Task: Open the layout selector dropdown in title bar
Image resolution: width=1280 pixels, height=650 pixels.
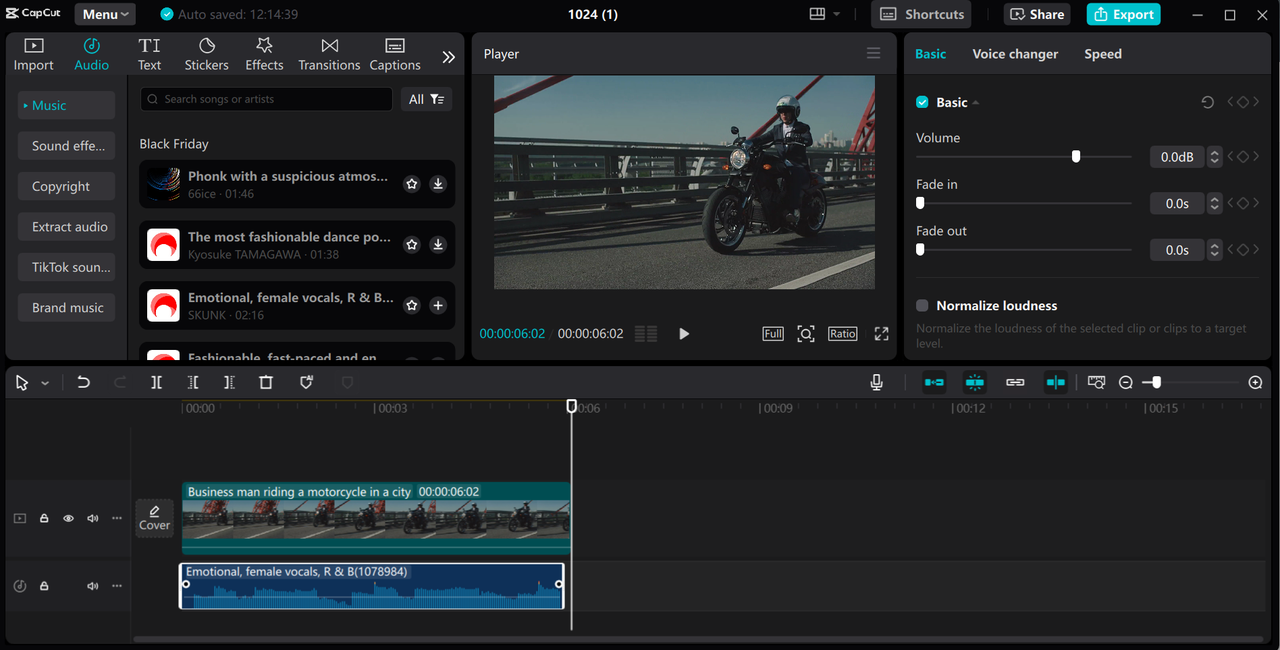Action: point(825,14)
